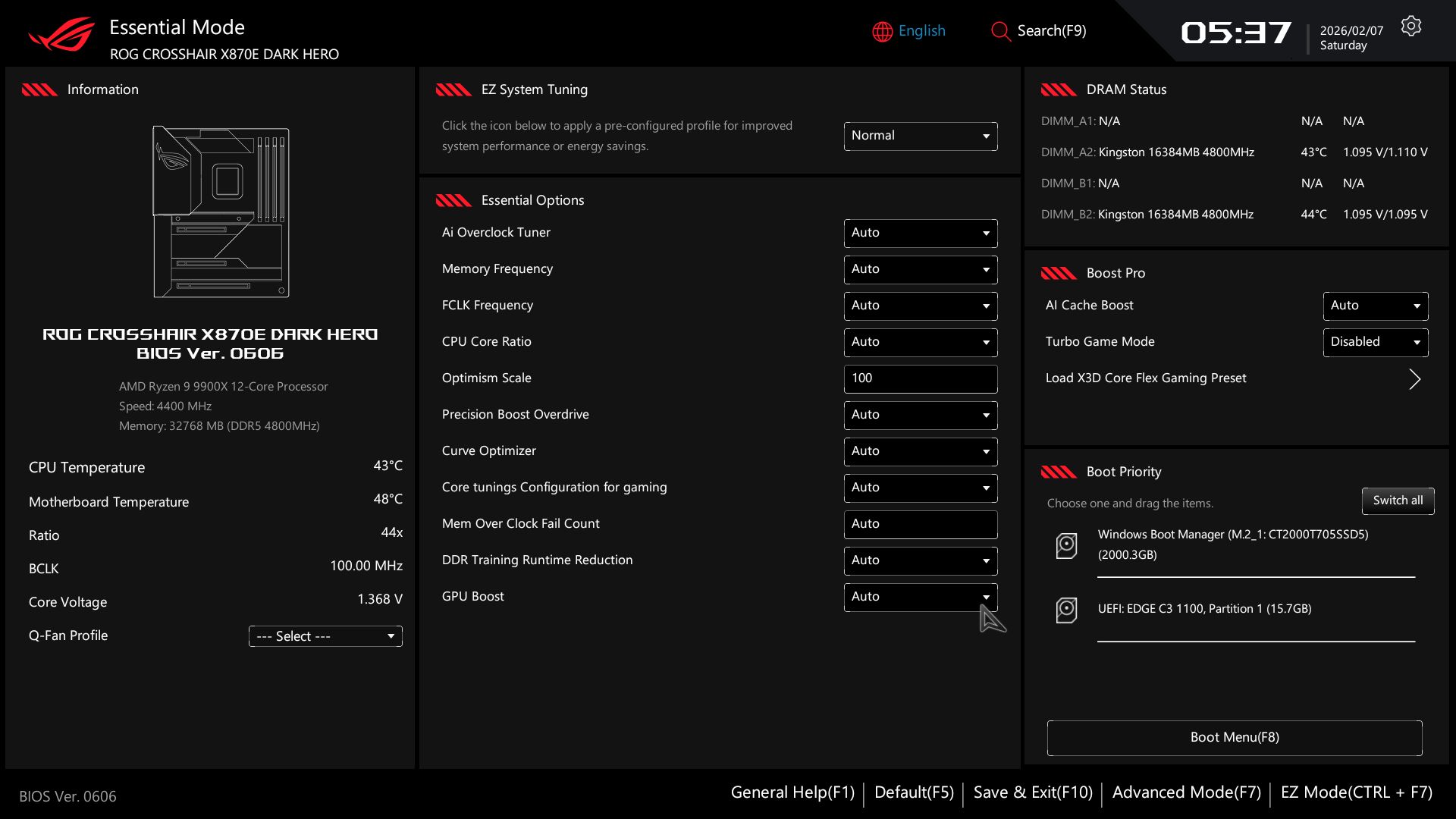1456x819 pixels.
Task: Click the Boot Menu(F8) button
Action: point(1234,738)
